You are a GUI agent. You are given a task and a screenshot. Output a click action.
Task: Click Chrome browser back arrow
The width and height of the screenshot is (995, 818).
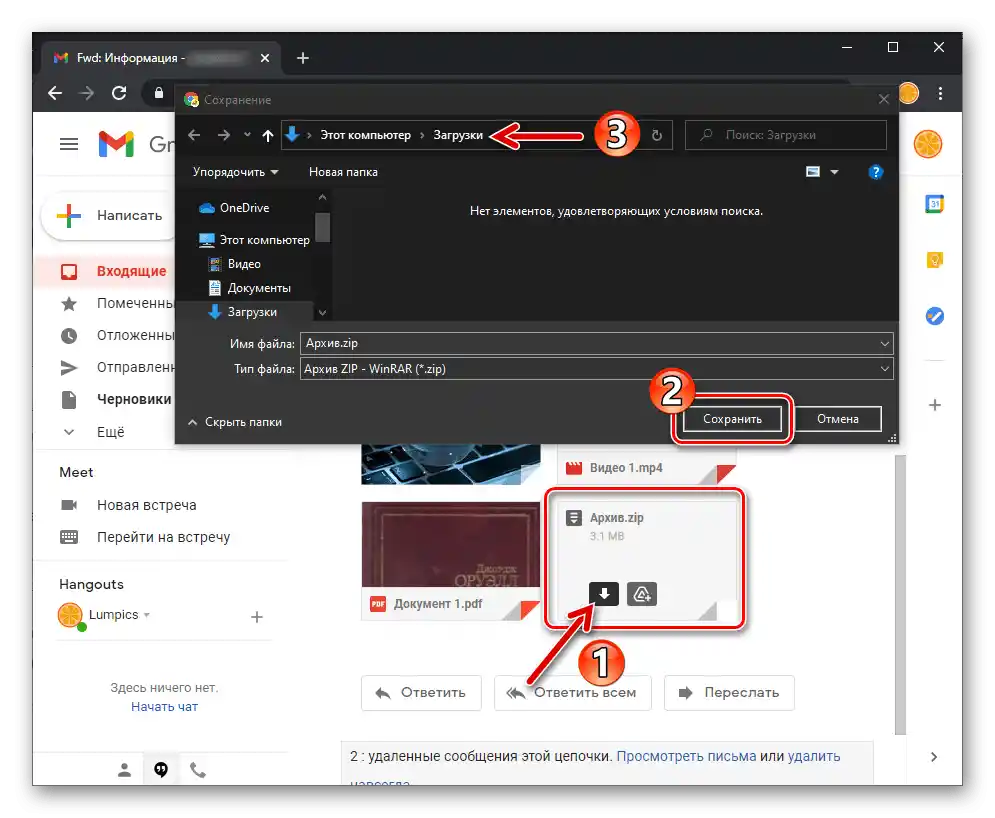coord(55,94)
